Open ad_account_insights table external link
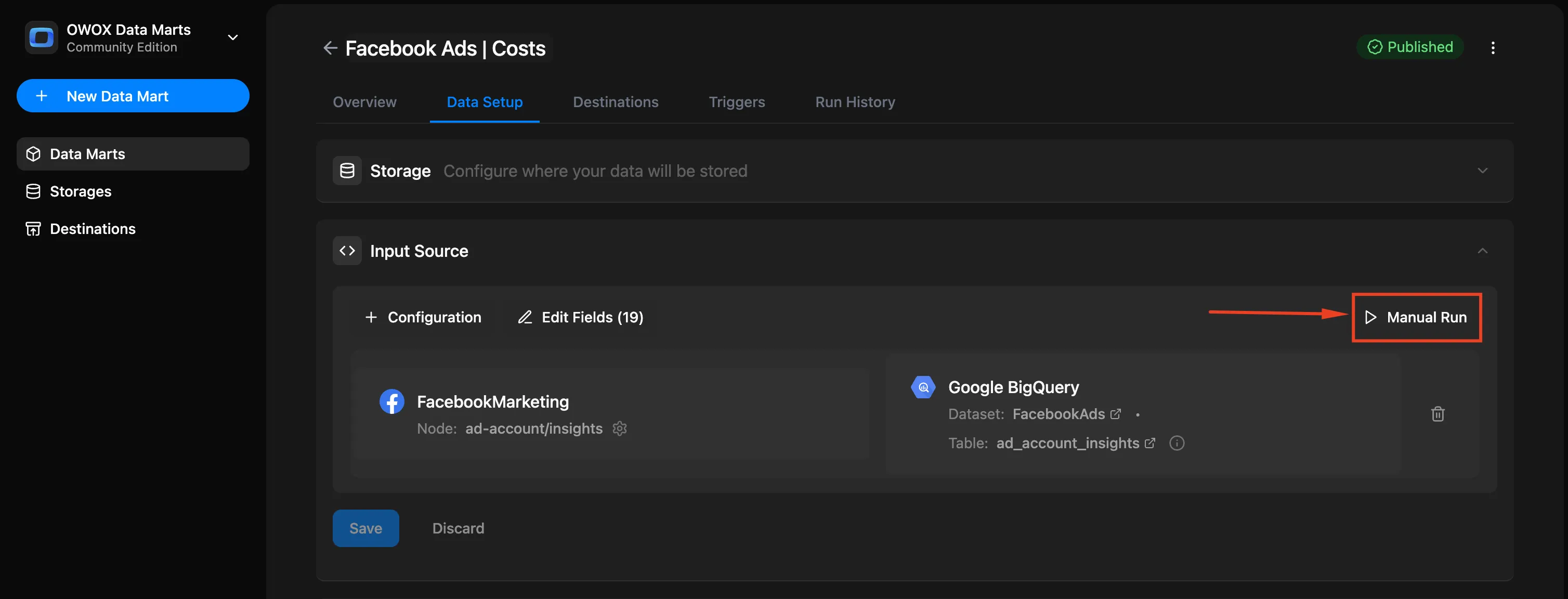 coord(1149,443)
